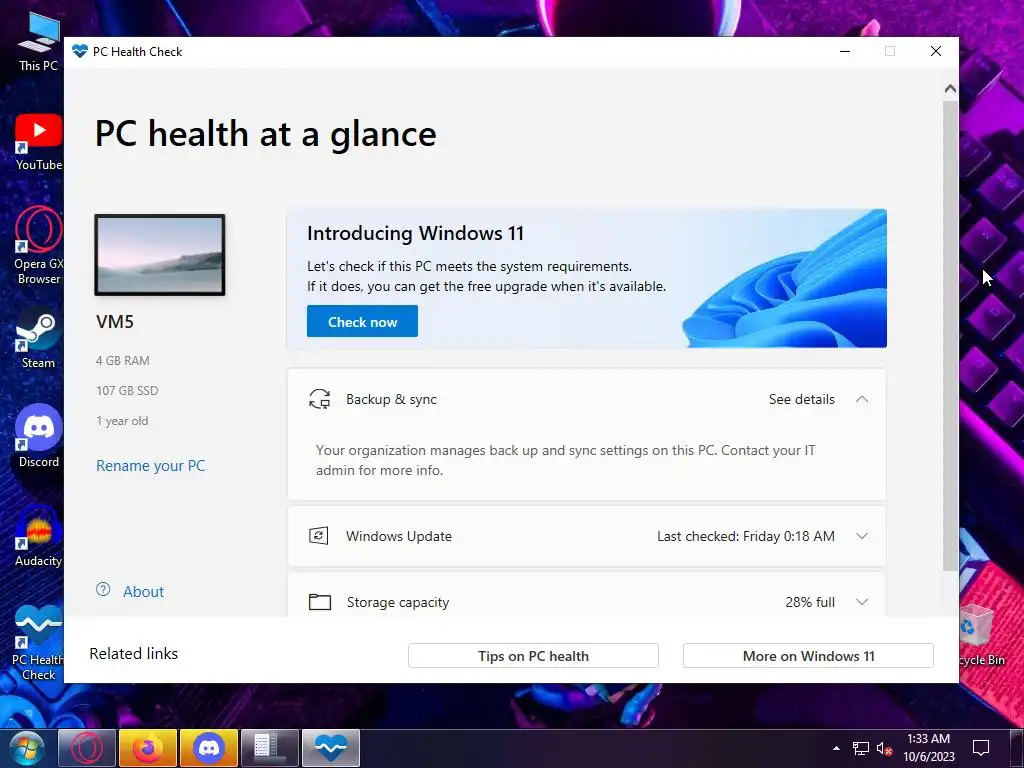Expand the Windows Update section
This screenshot has height=768, width=1024.
[862, 536]
